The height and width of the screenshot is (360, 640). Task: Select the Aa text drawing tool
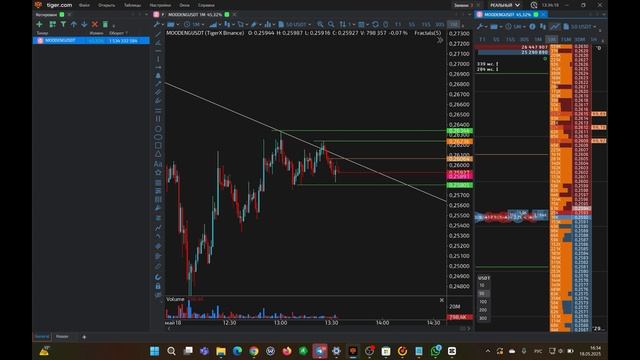158,164
